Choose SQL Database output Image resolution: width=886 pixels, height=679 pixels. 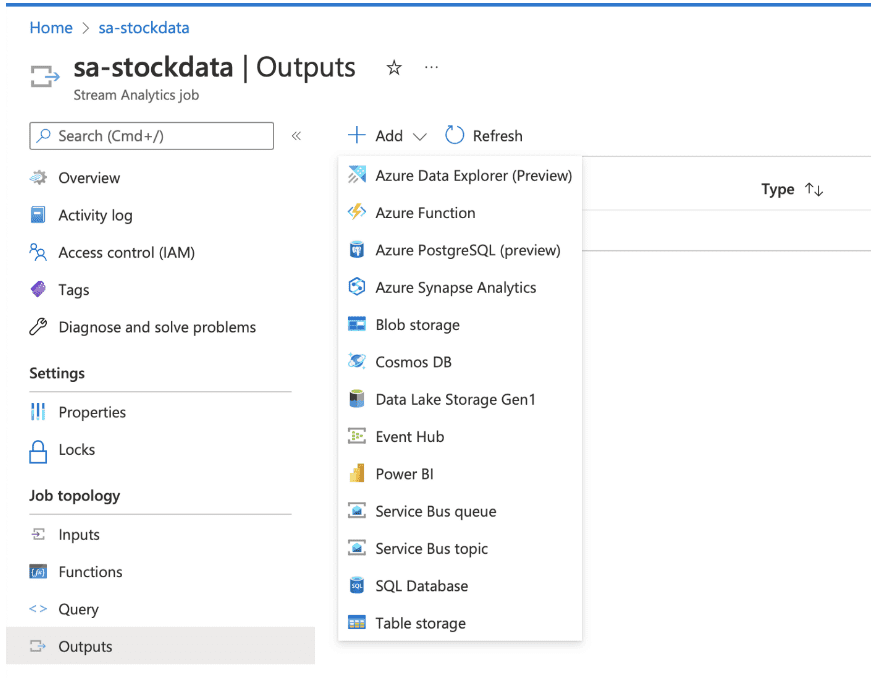(x=460, y=585)
